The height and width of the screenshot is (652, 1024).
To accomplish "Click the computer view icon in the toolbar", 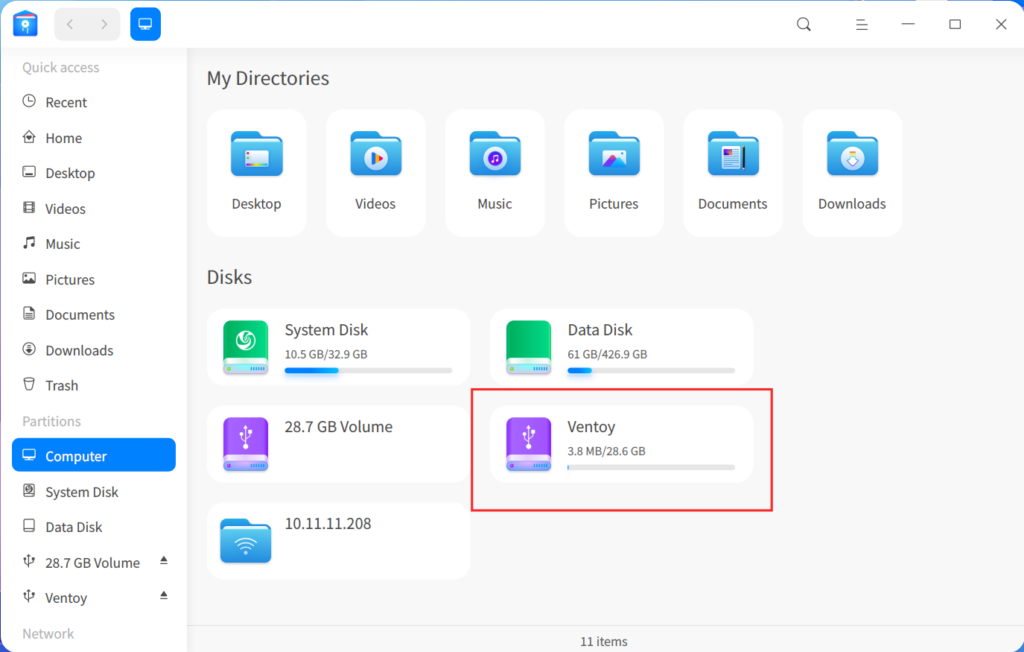I will coord(145,23).
